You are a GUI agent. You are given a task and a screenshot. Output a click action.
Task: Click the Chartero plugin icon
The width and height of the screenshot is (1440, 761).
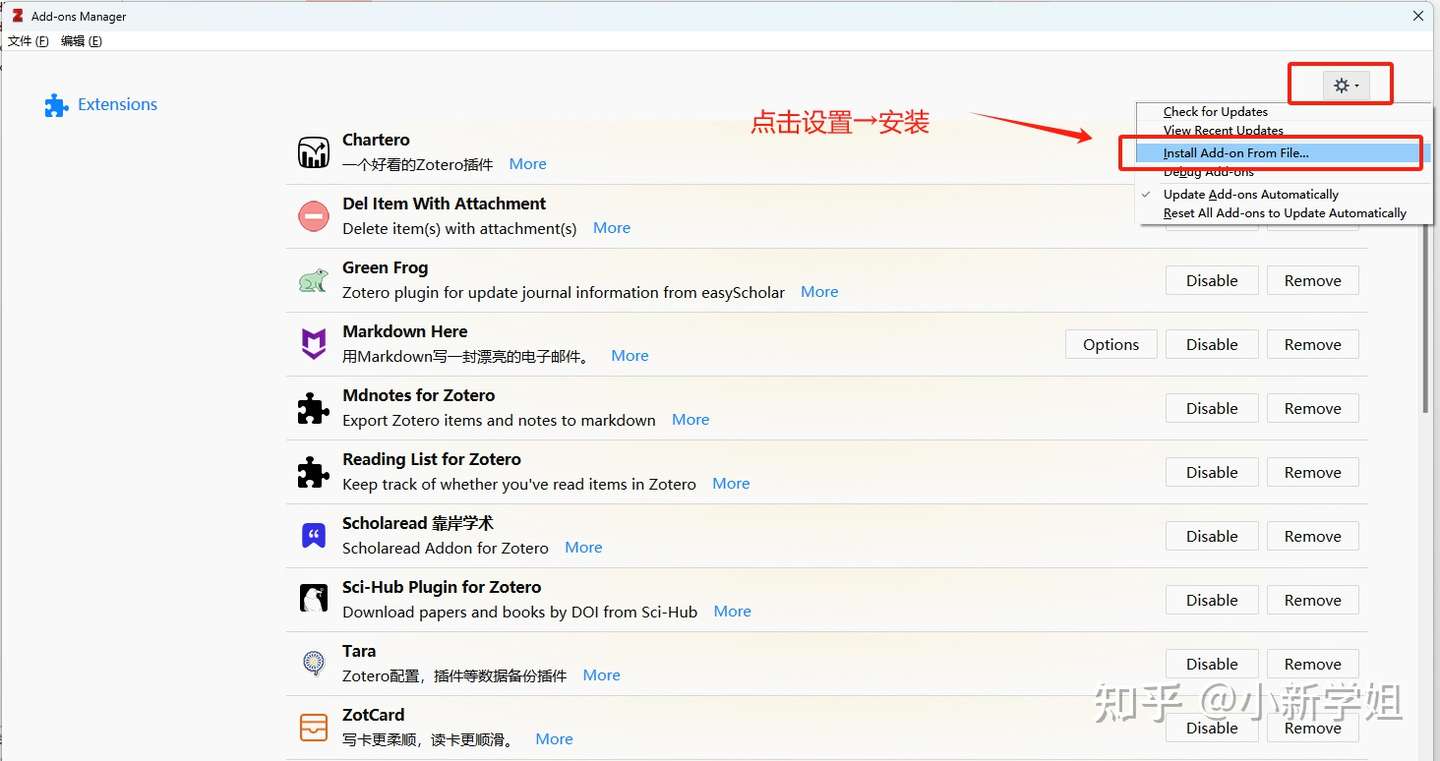point(314,152)
